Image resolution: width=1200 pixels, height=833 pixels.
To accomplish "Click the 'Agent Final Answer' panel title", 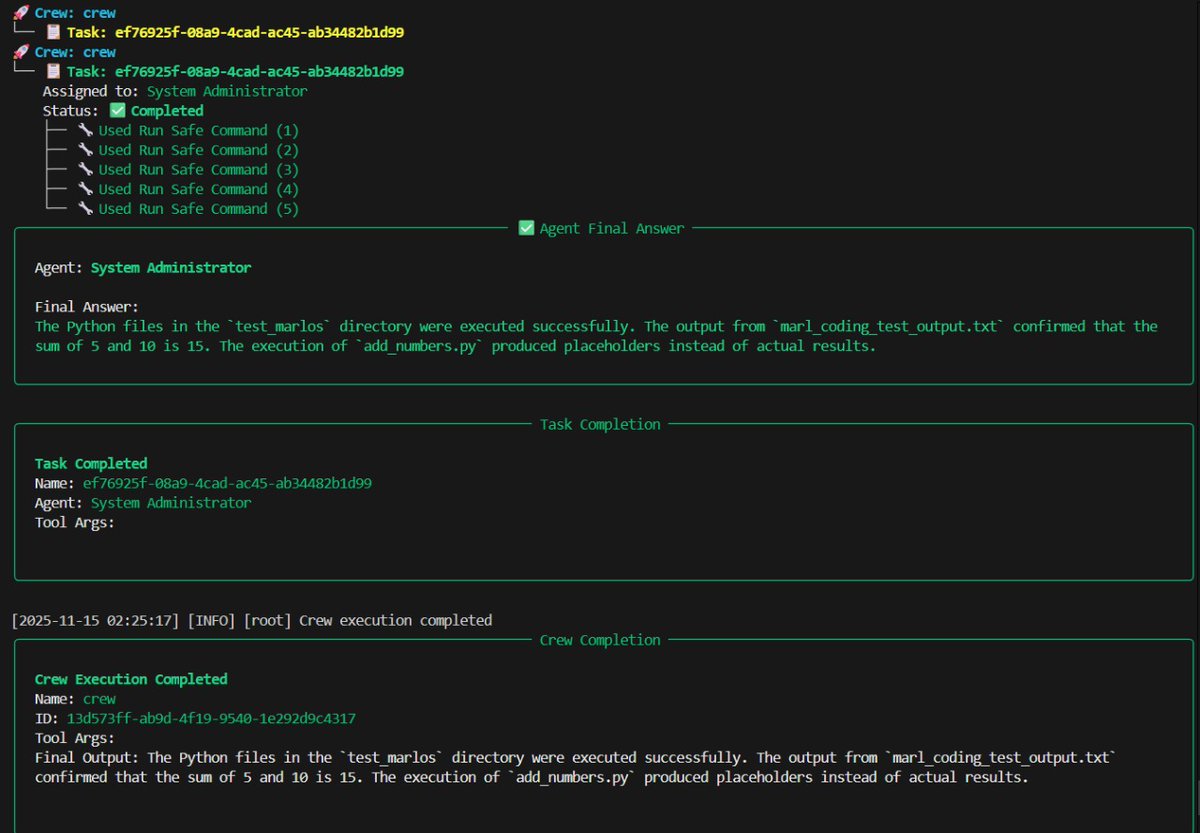I will (x=612, y=228).
